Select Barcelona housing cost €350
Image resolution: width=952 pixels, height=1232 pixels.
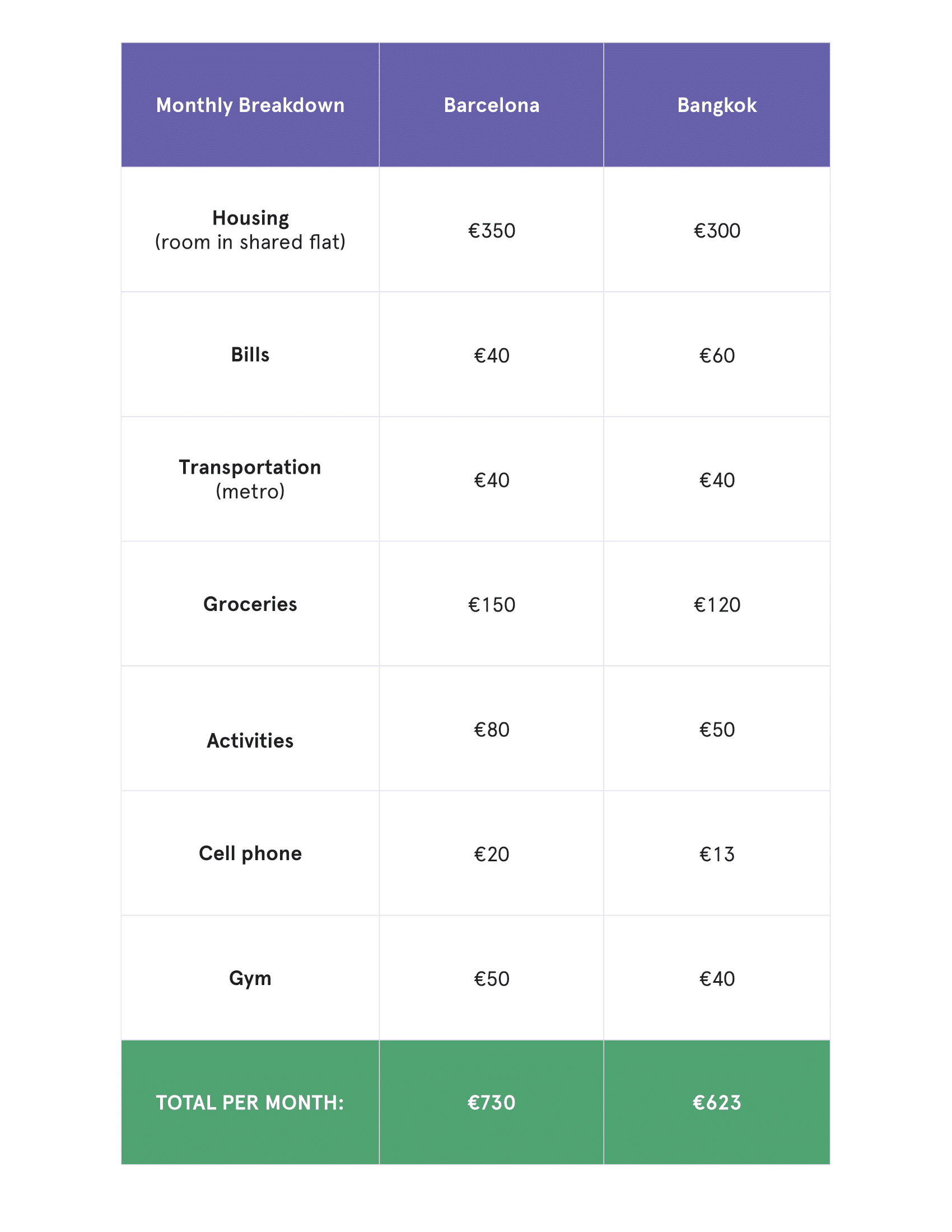pyautogui.click(x=491, y=231)
